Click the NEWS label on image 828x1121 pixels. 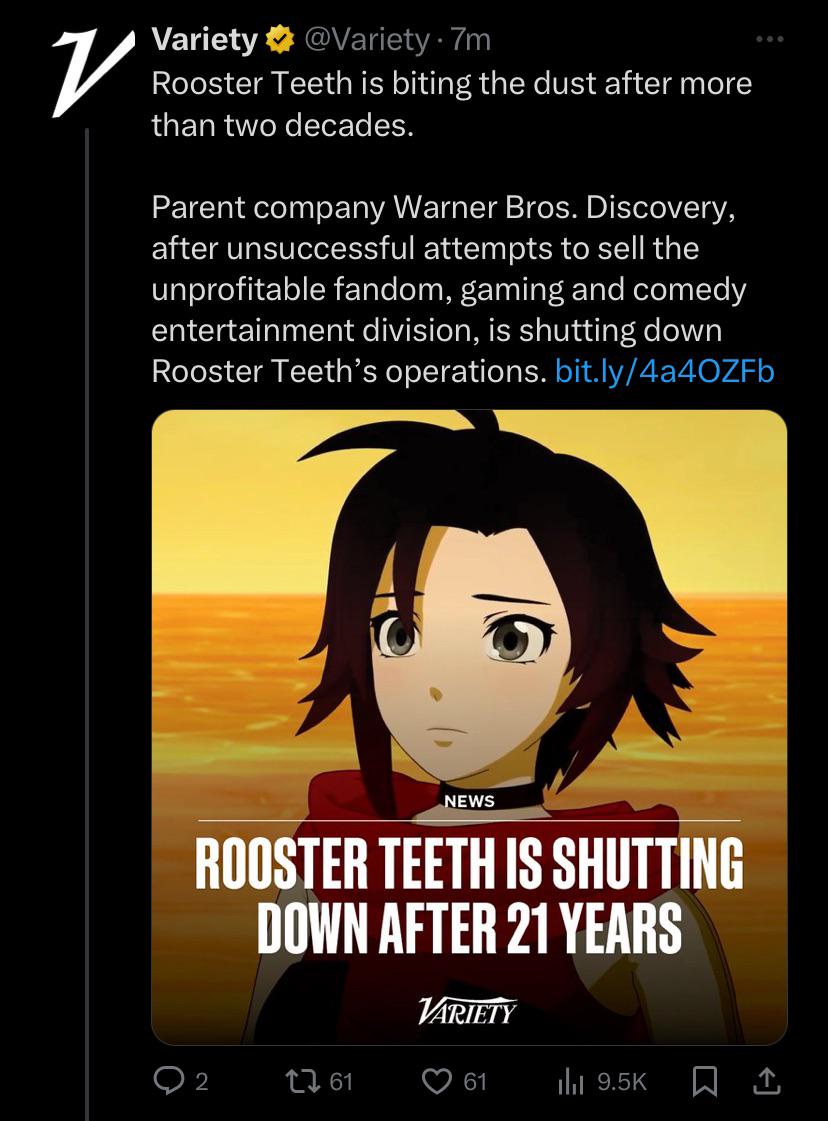469,801
